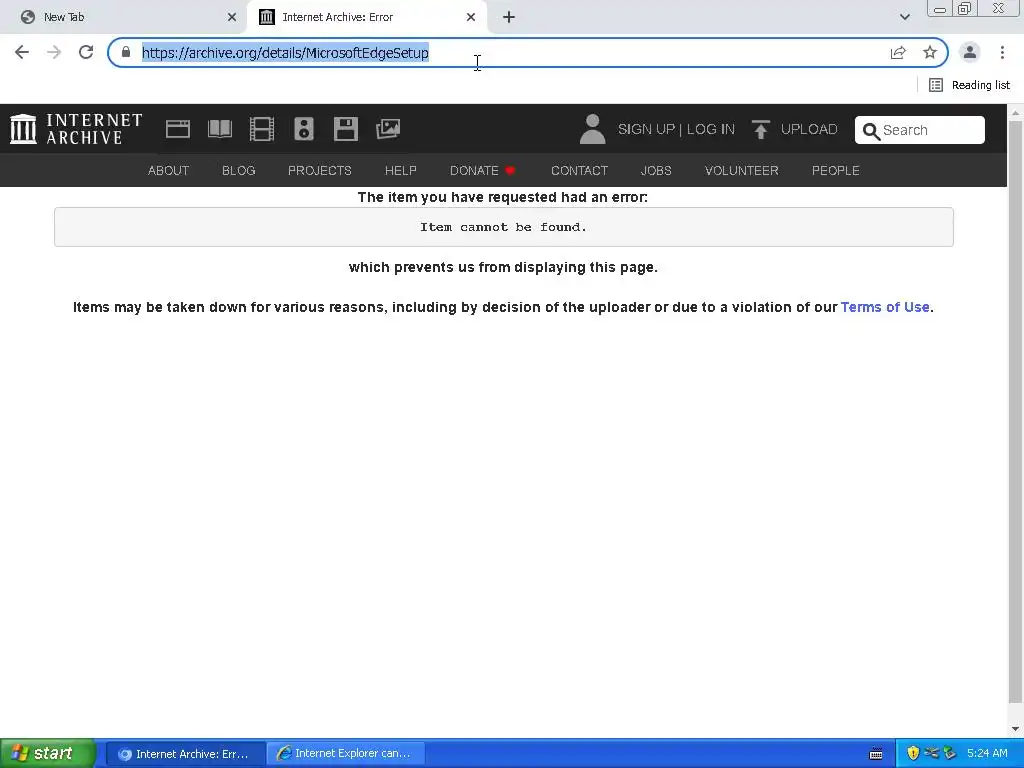1024x768 pixels.
Task: Open the Web (Wayback) icon
Action: point(178,129)
